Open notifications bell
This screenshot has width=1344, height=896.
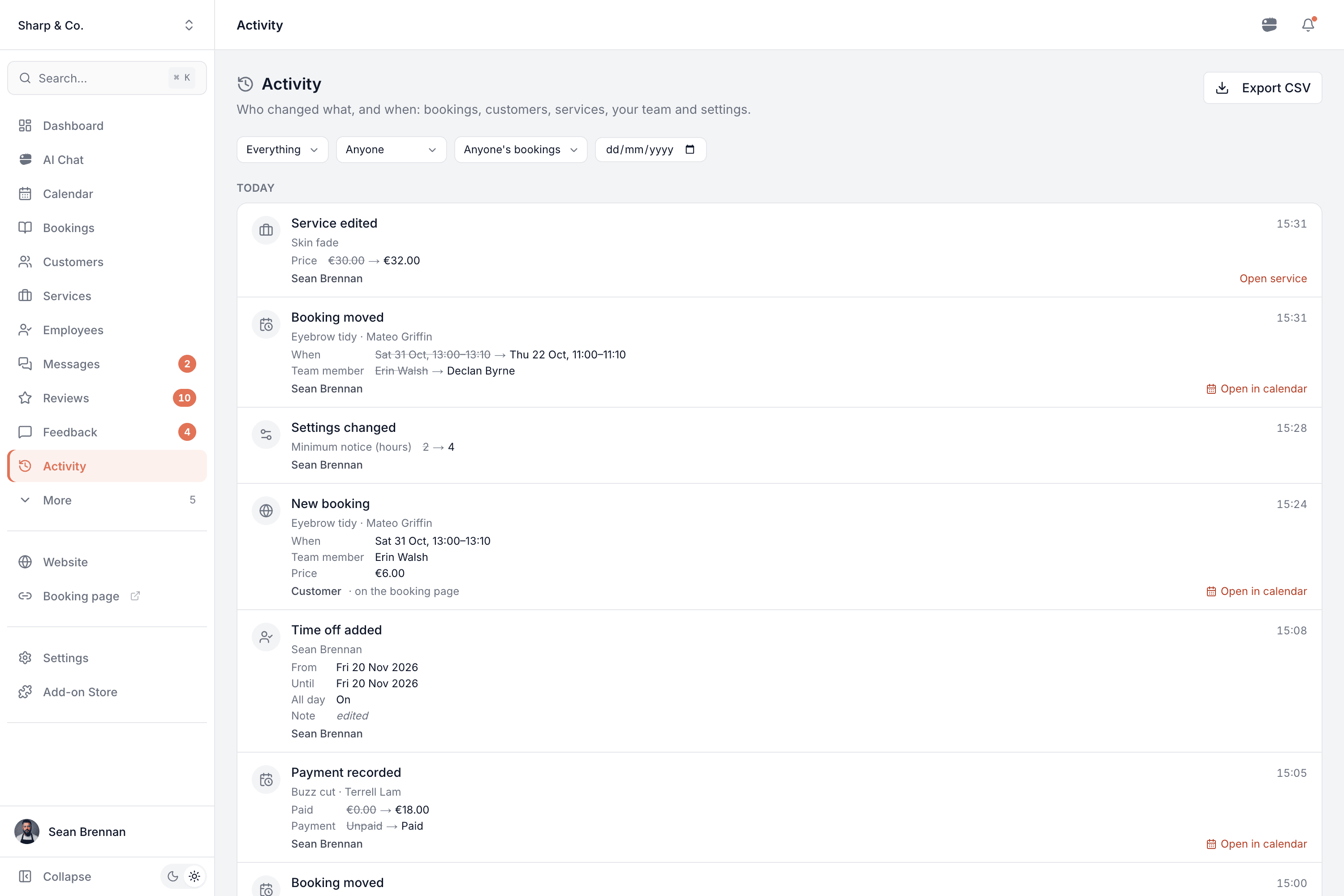[x=1308, y=25]
